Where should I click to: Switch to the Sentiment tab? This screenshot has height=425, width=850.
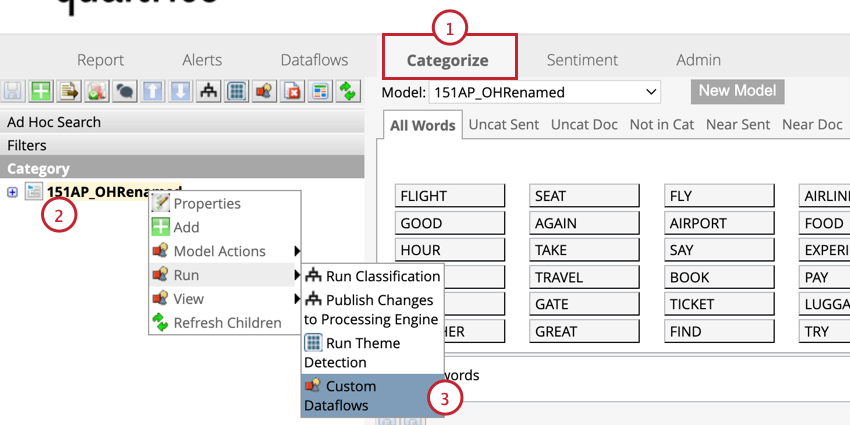pos(580,60)
